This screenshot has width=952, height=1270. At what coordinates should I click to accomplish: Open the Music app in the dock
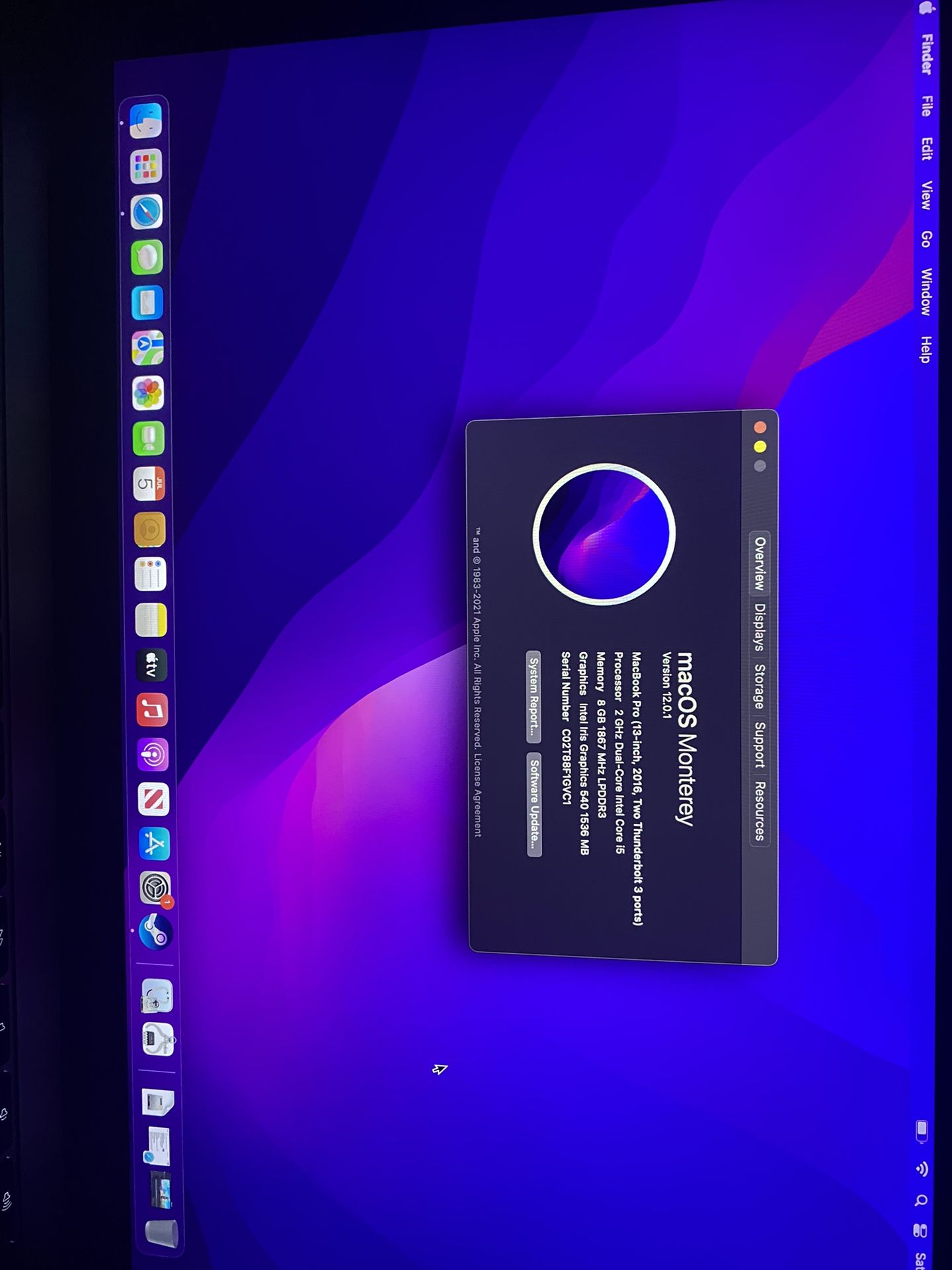(x=152, y=710)
